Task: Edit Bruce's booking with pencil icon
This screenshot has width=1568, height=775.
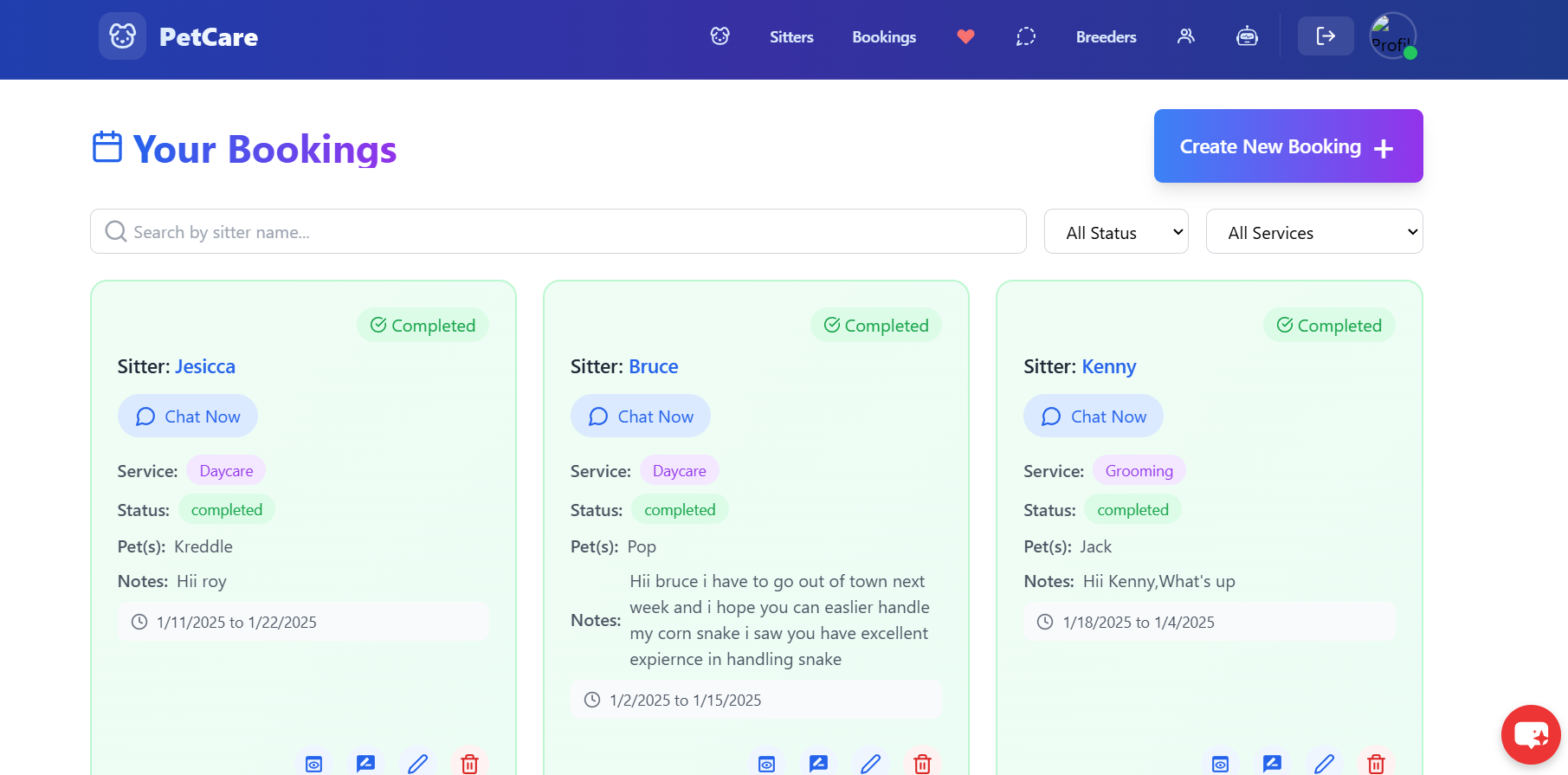Action: 870,764
